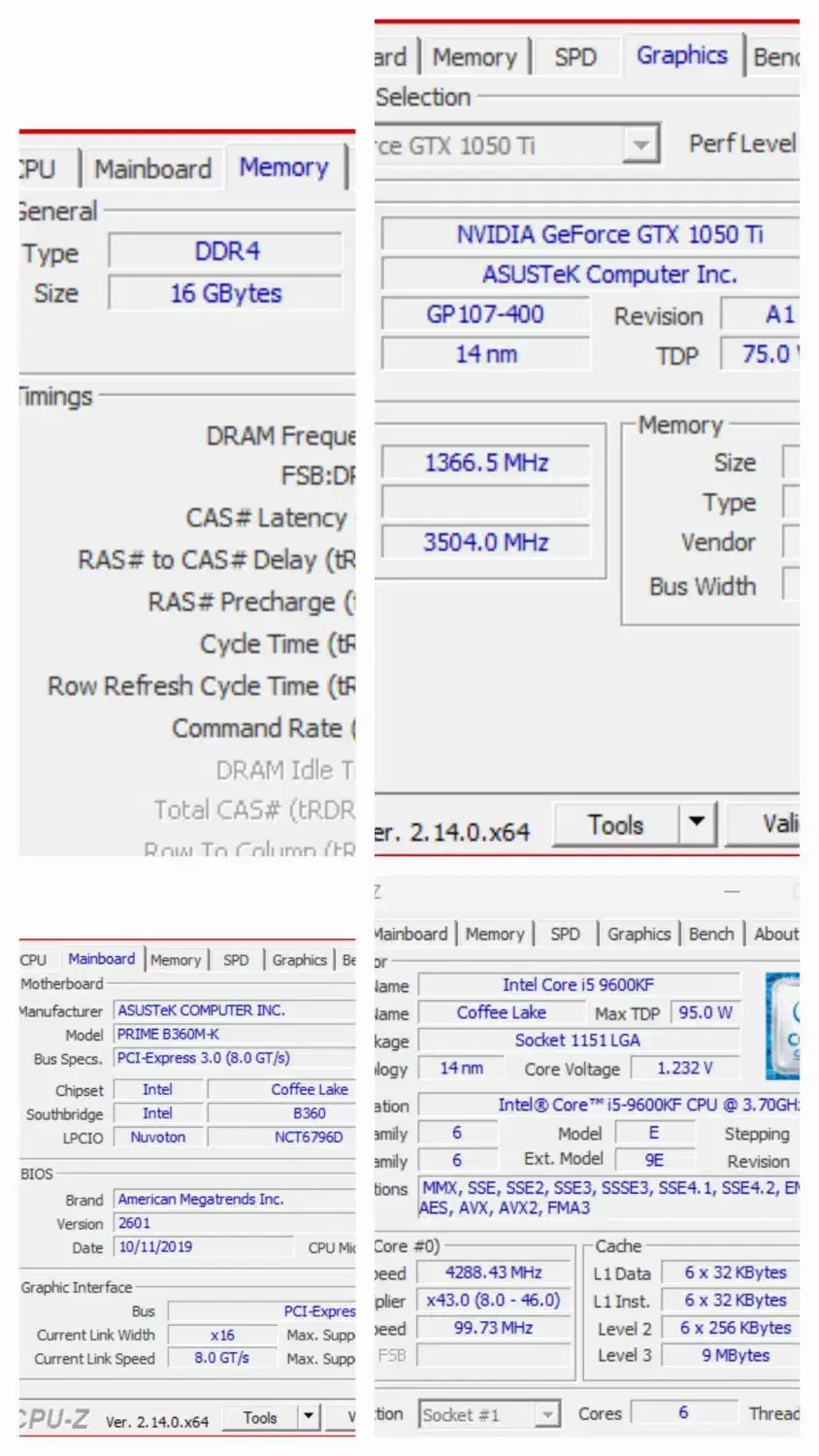Open the About tab in the Core i5 window
819x1456 pixels.
776,934
